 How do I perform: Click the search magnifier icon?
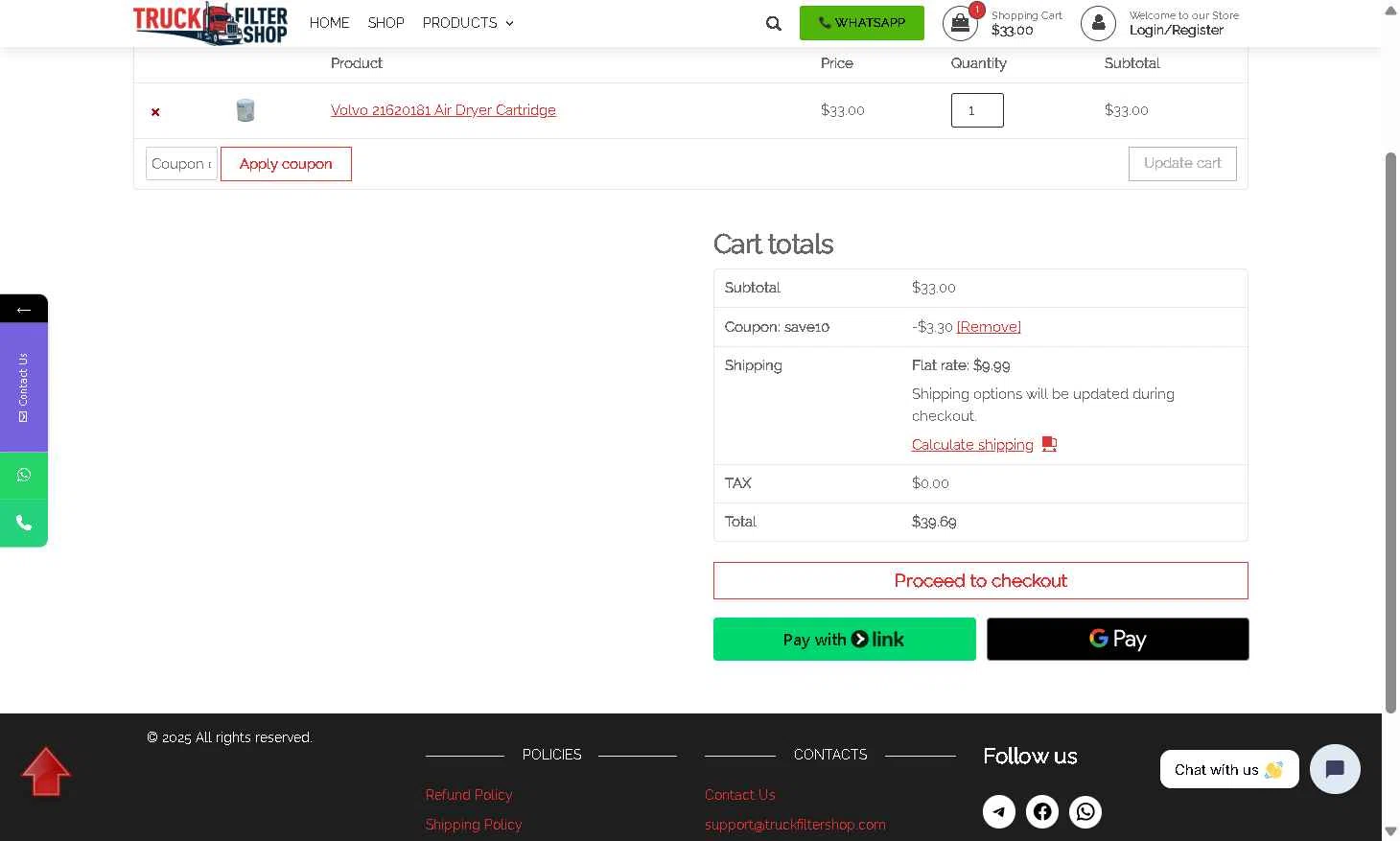774,24
